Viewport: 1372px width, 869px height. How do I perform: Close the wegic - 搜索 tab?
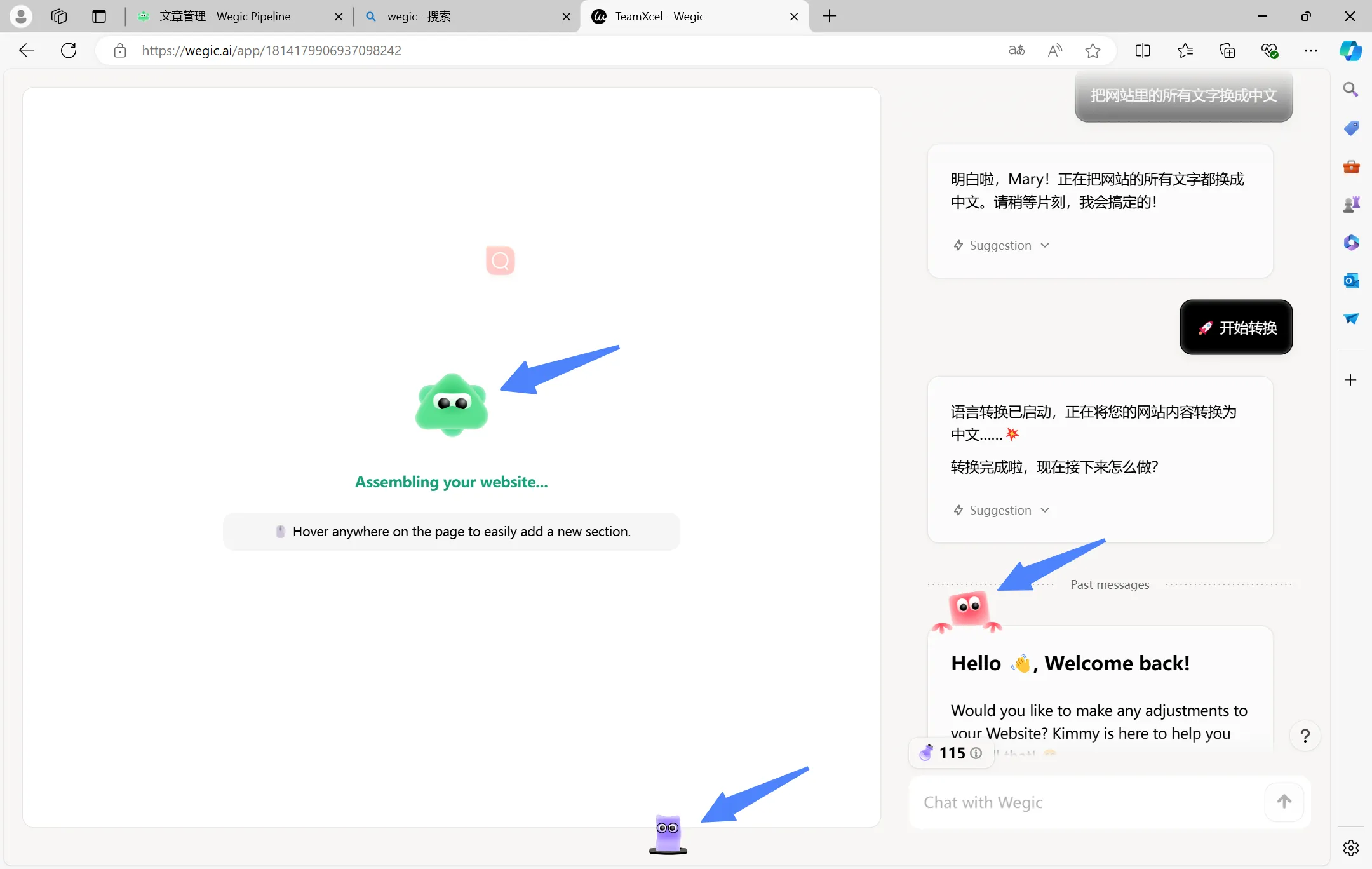[x=567, y=17]
